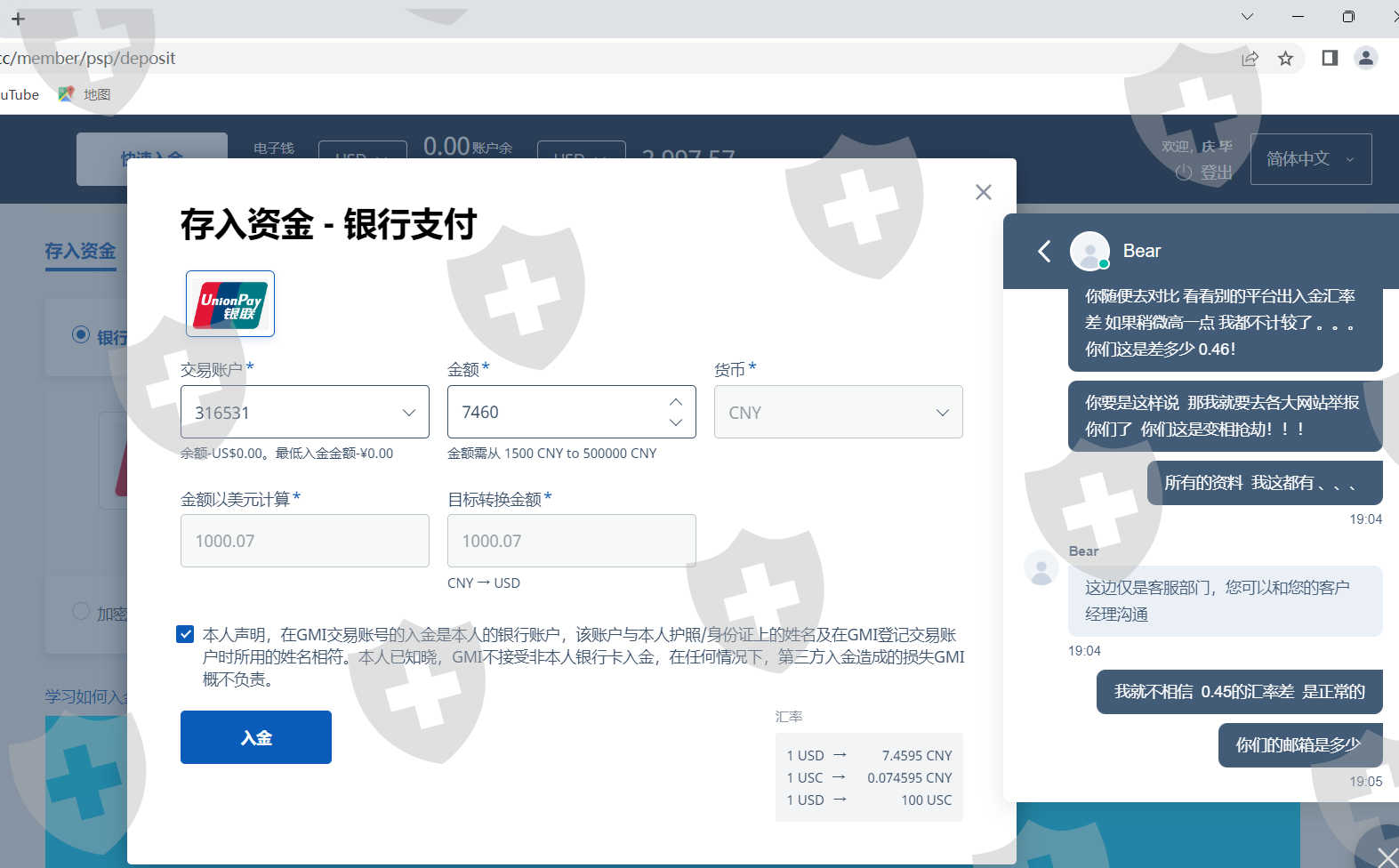The height and width of the screenshot is (868, 1399).
Task: Uncheck the bank account declaration checkbox
Action: tap(185, 634)
